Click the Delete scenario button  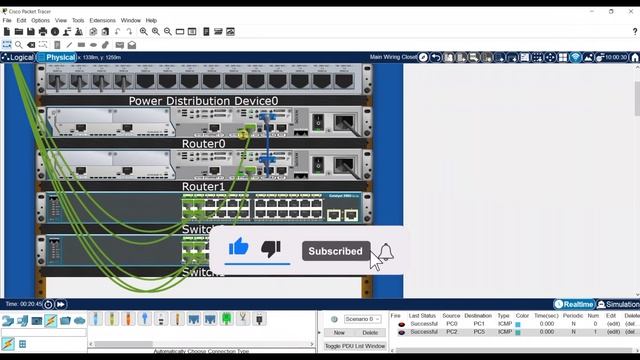pyautogui.click(x=370, y=333)
